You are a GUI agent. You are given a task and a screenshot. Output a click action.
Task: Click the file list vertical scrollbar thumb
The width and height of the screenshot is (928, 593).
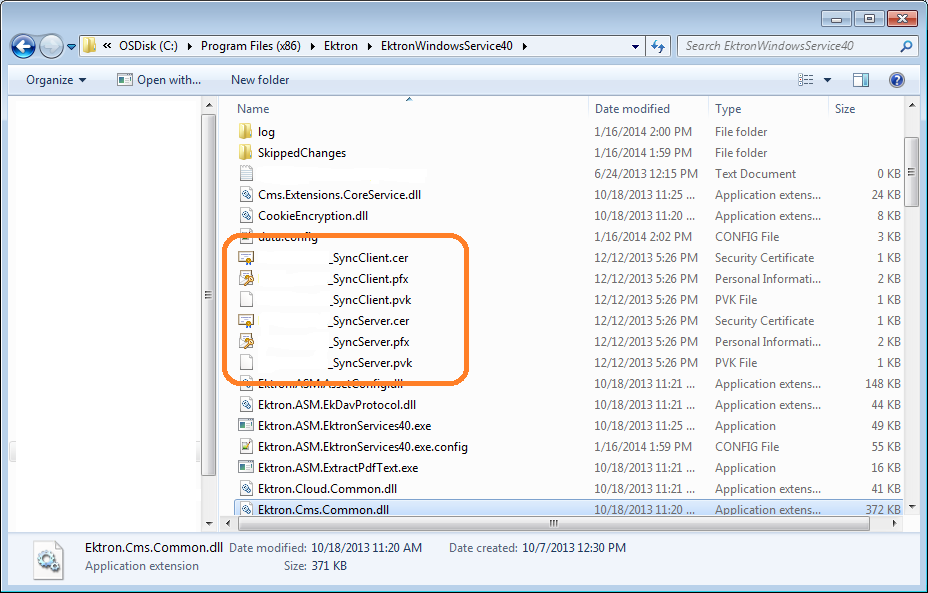[x=912, y=172]
